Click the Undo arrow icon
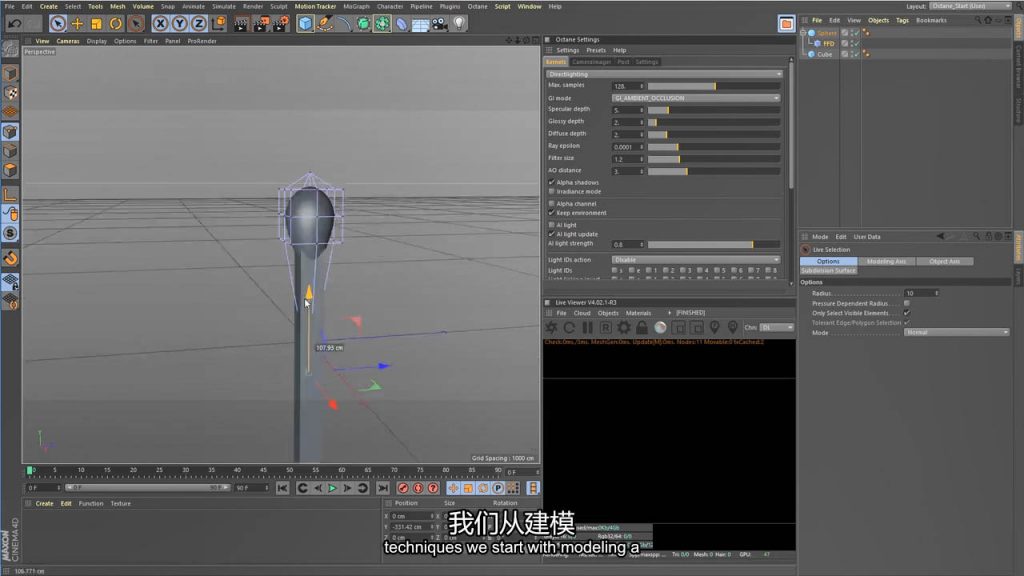The image size is (1024, 576). (x=14, y=24)
